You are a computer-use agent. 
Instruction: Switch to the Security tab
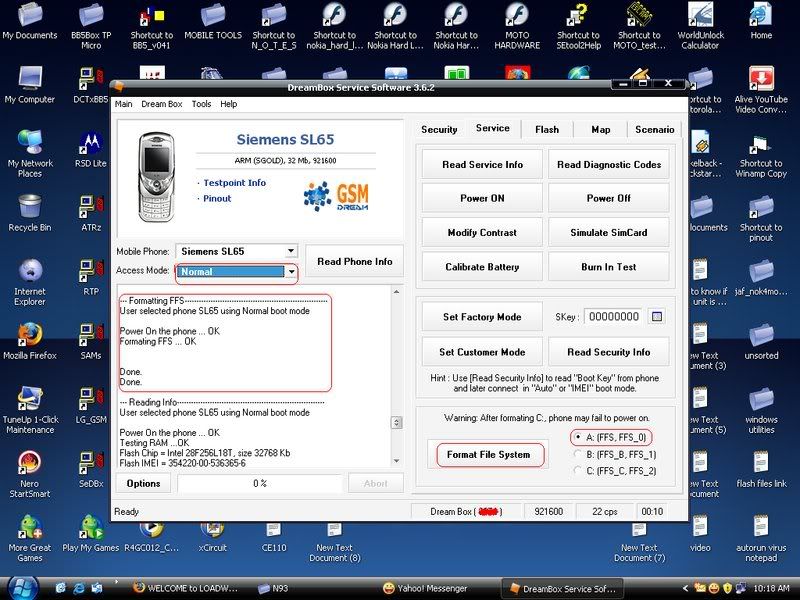pos(439,130)
